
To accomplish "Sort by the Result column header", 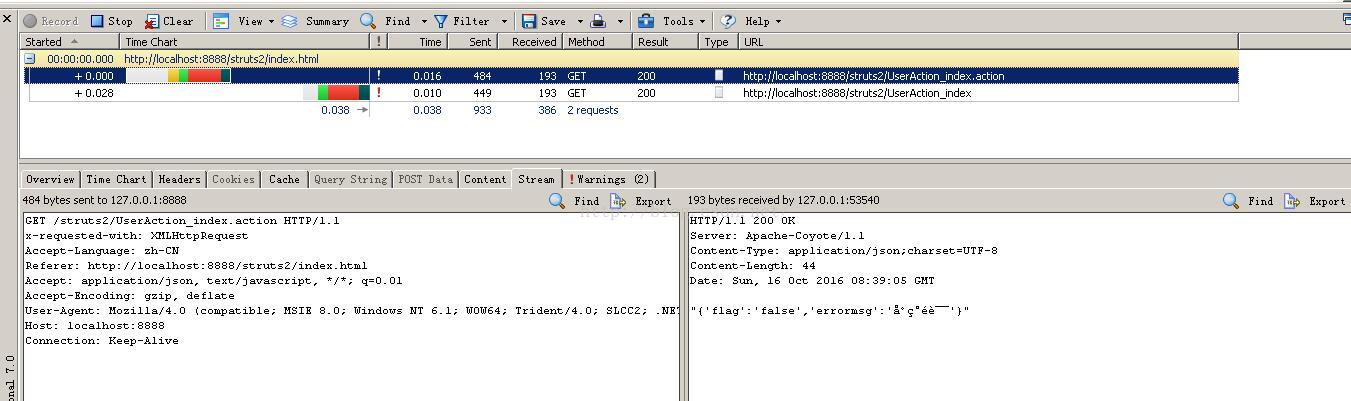I will tap(665, 41).
